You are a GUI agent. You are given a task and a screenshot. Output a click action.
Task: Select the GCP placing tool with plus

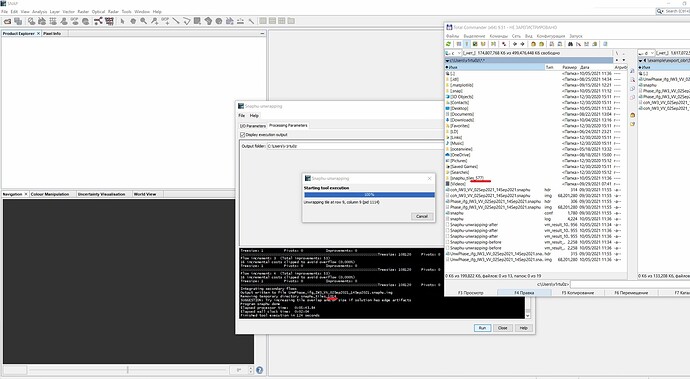point(165,21)
